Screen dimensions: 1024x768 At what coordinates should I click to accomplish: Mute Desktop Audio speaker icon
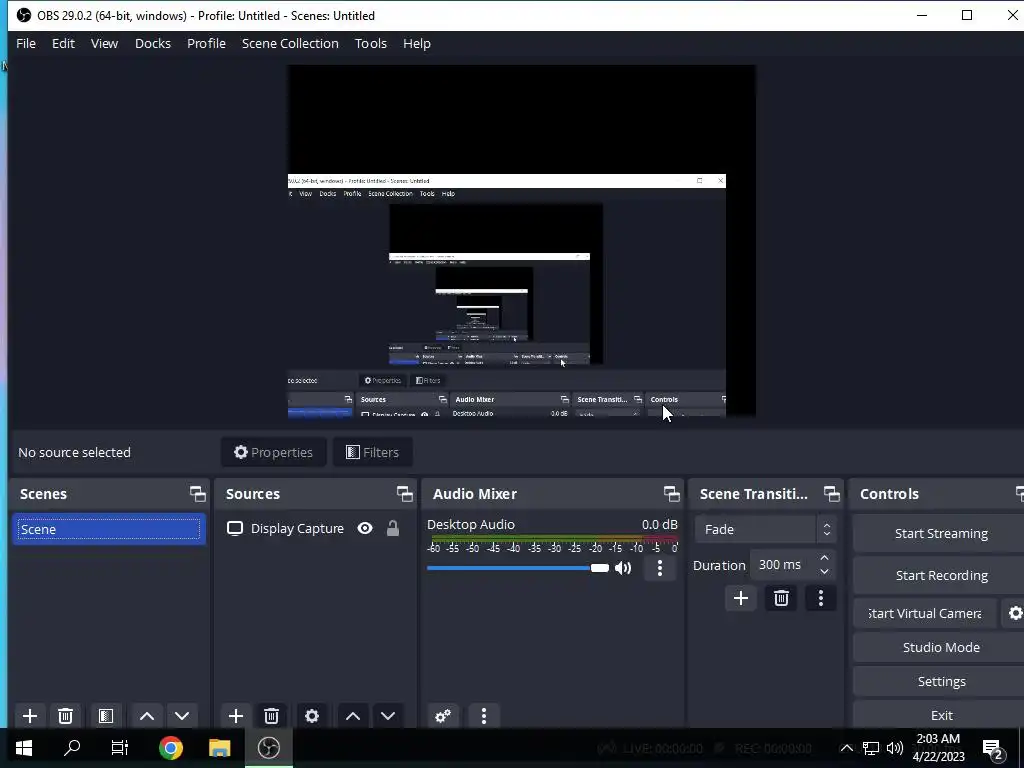(623, 568)
